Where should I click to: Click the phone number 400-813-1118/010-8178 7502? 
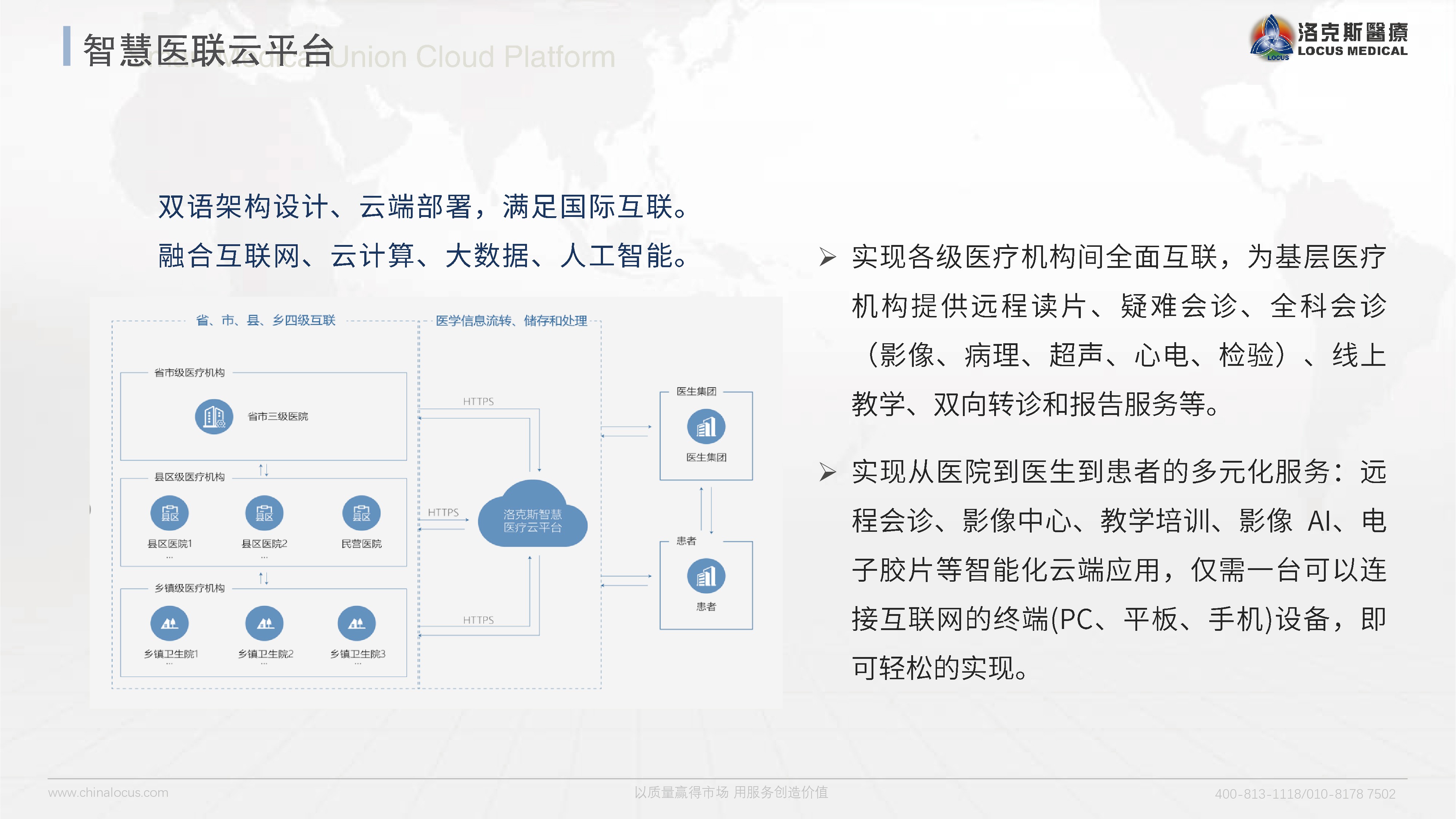[1305, 794]
